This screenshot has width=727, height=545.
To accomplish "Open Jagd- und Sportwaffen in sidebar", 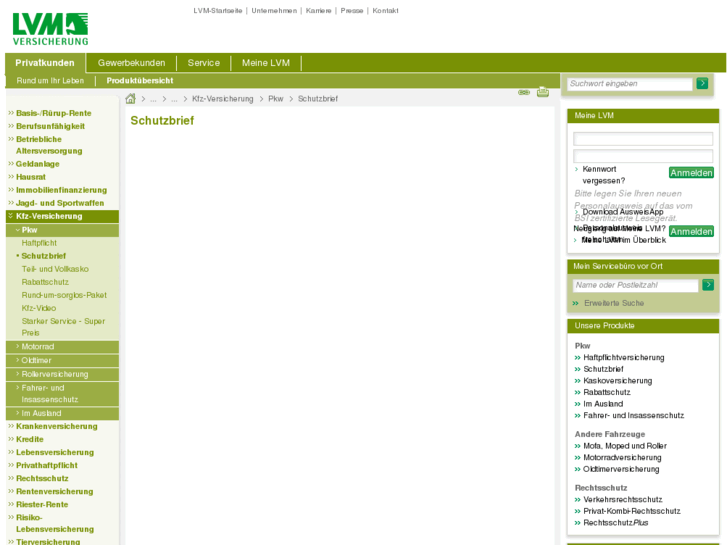I will coord(60,203).
